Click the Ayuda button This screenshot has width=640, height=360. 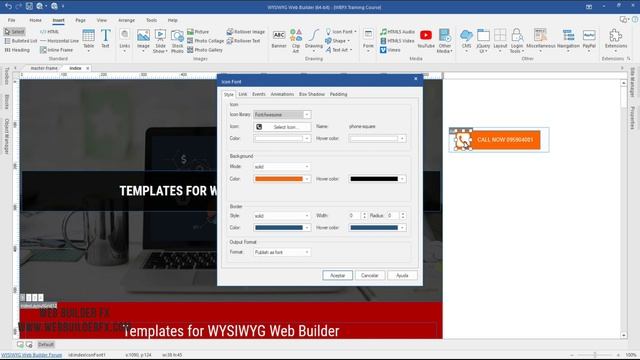(402, 276)
